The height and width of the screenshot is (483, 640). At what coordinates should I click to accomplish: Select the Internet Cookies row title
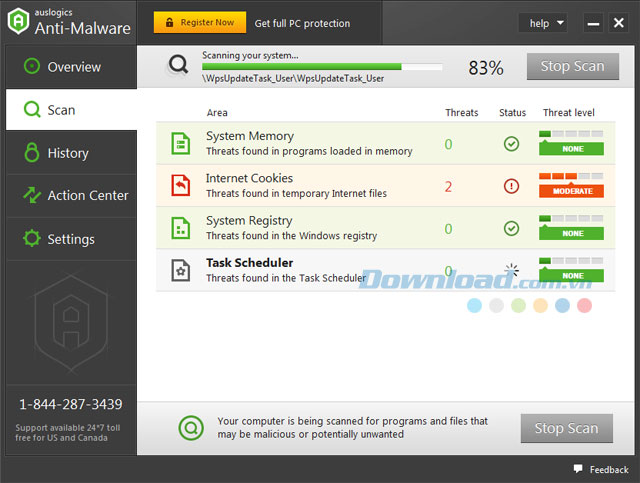249,178
